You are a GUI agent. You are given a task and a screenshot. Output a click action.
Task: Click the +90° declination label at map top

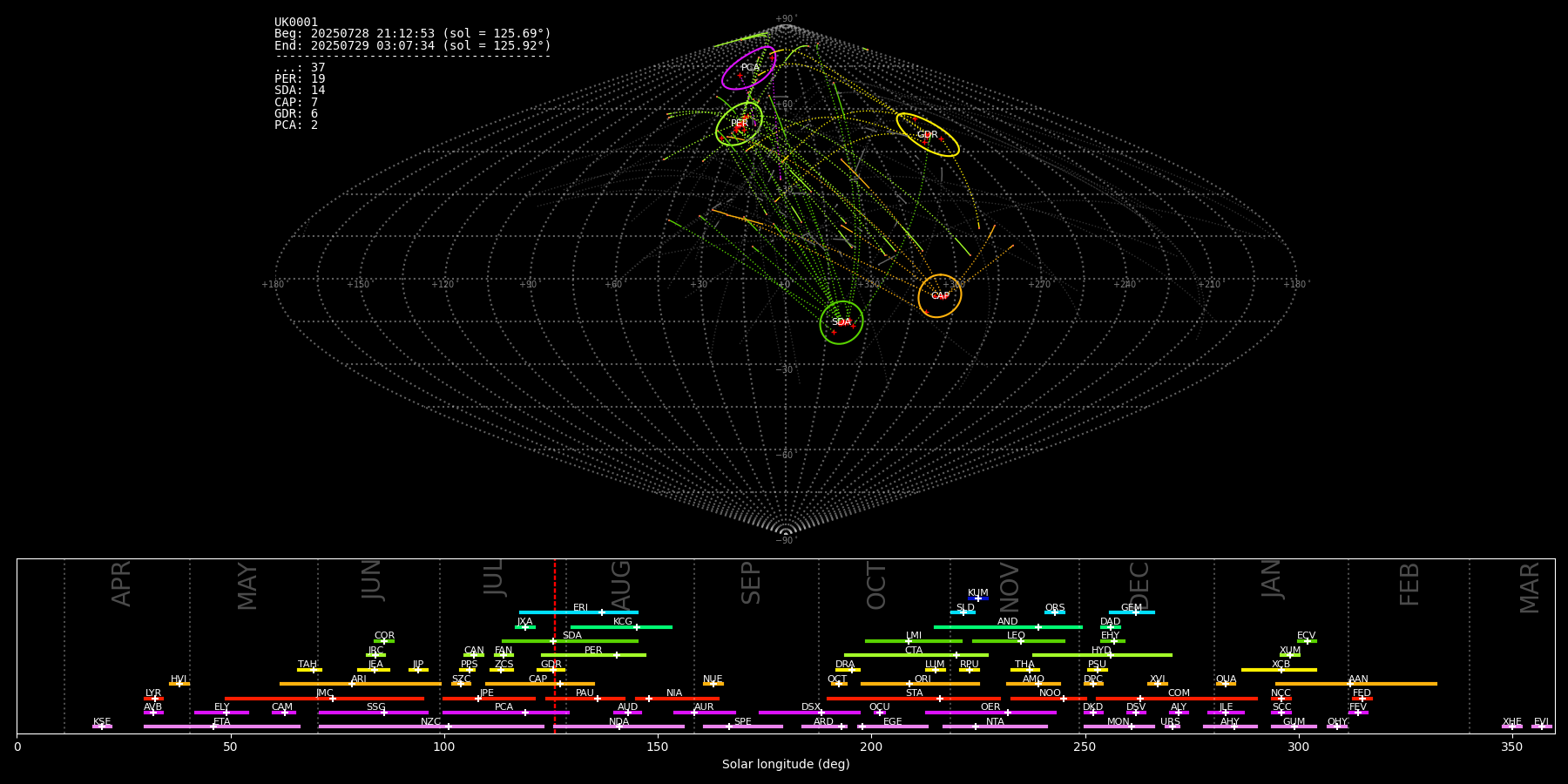pos(786,19)
